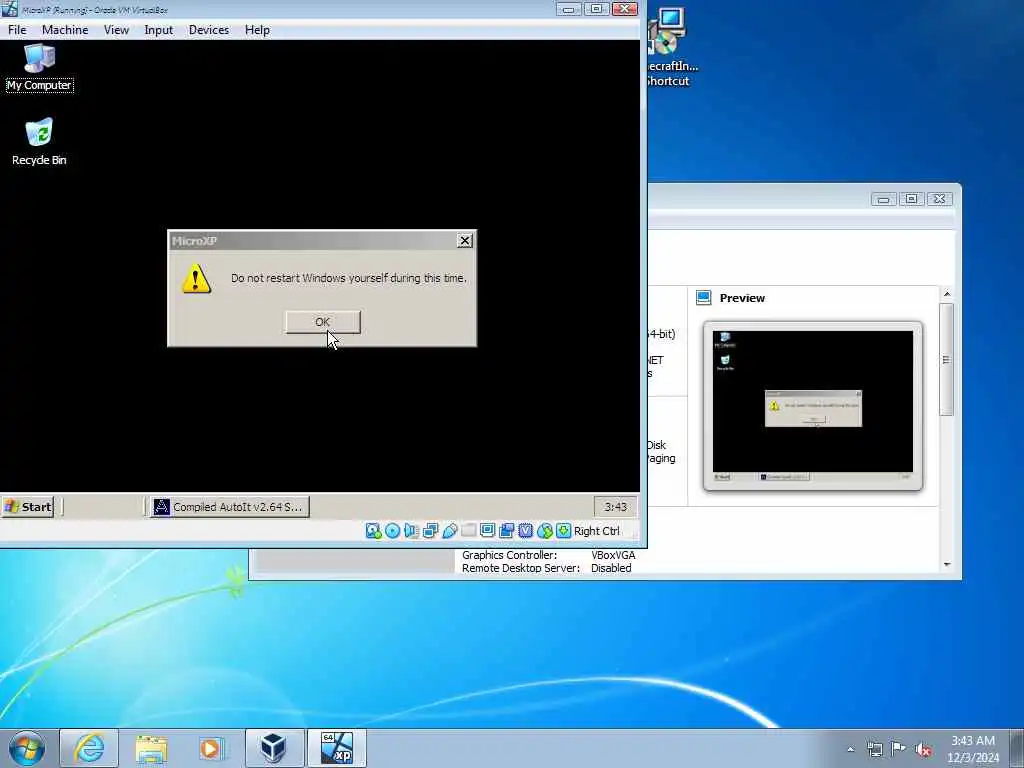Open Action Center flag tray icon

pyautogui.click(x=899, y=749)
